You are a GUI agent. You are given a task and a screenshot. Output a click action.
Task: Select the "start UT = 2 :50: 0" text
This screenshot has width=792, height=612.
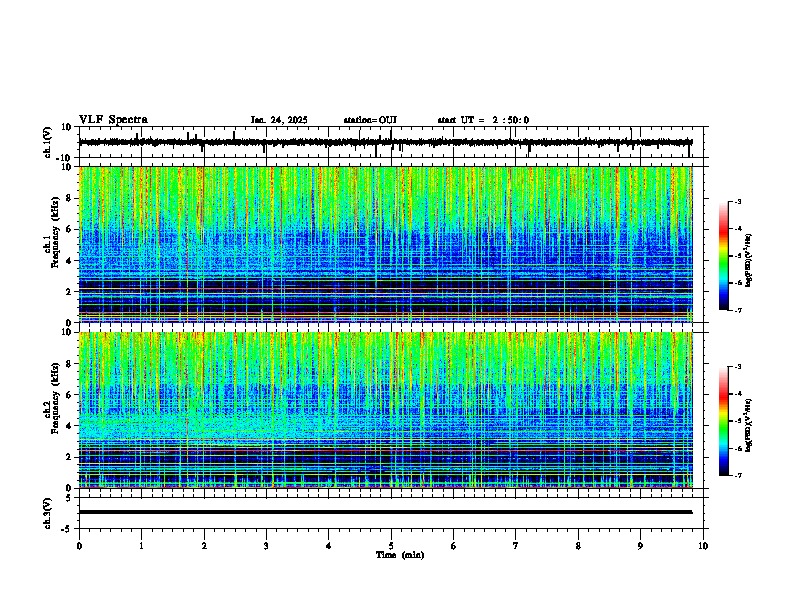(x=483, y=120)
